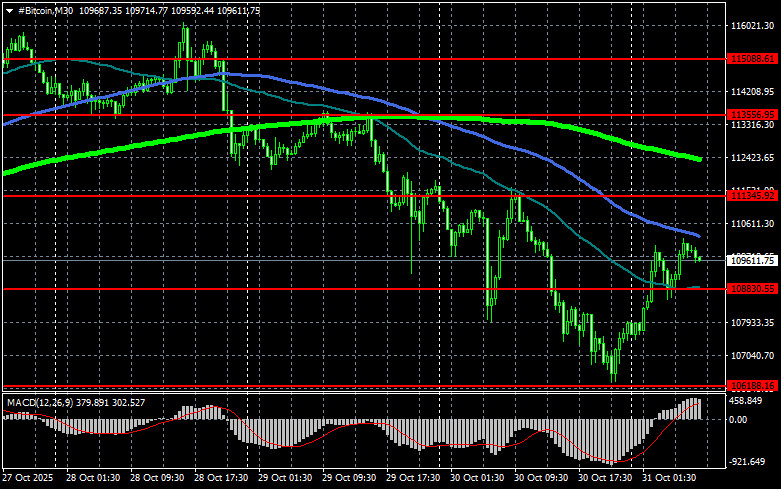
Task: Click the -921.649 MACD scale value
Action: [x=747, y=462]
